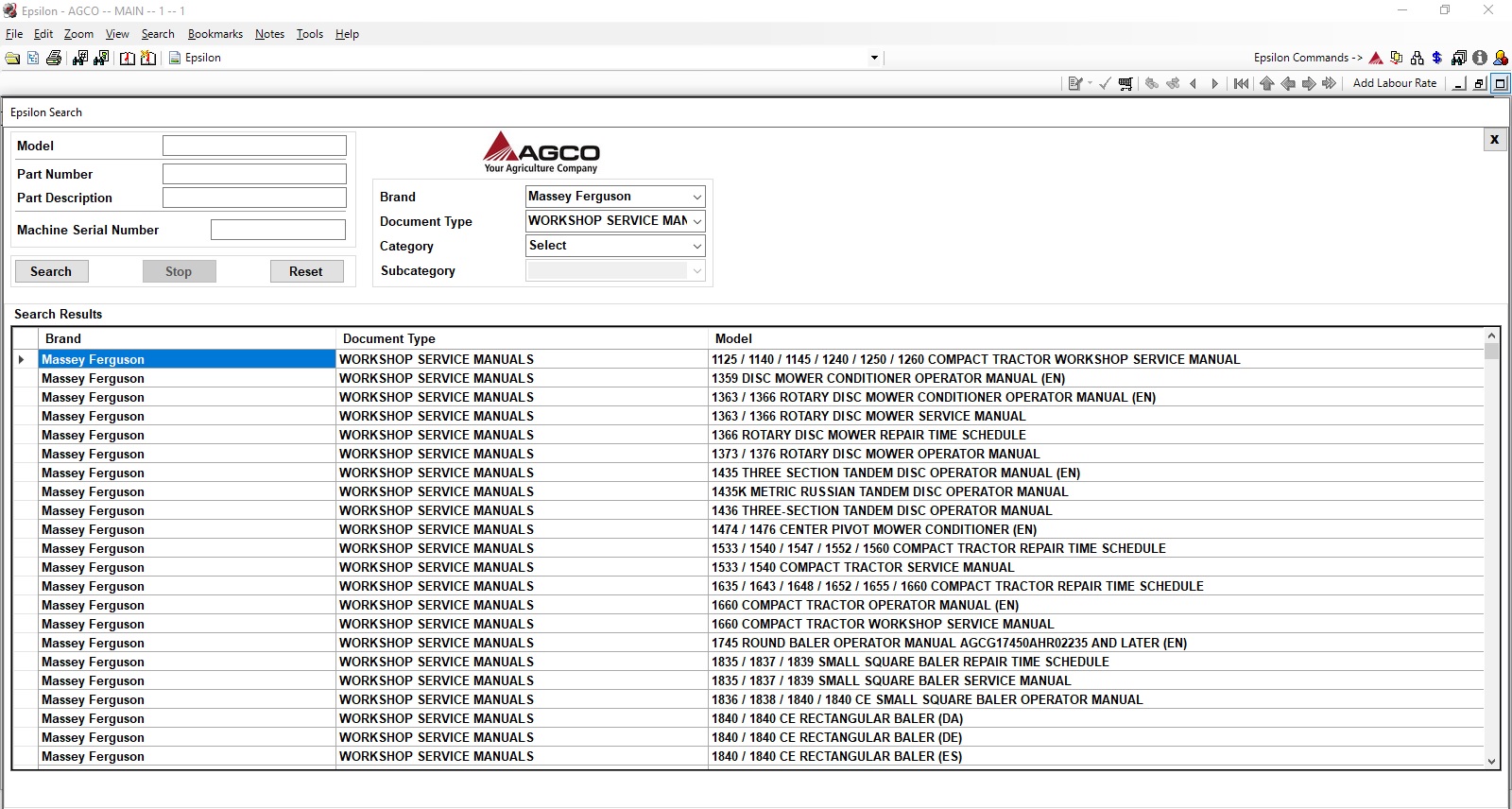Open the Edit menu
Screen dimensions: 1512x809
43,34
